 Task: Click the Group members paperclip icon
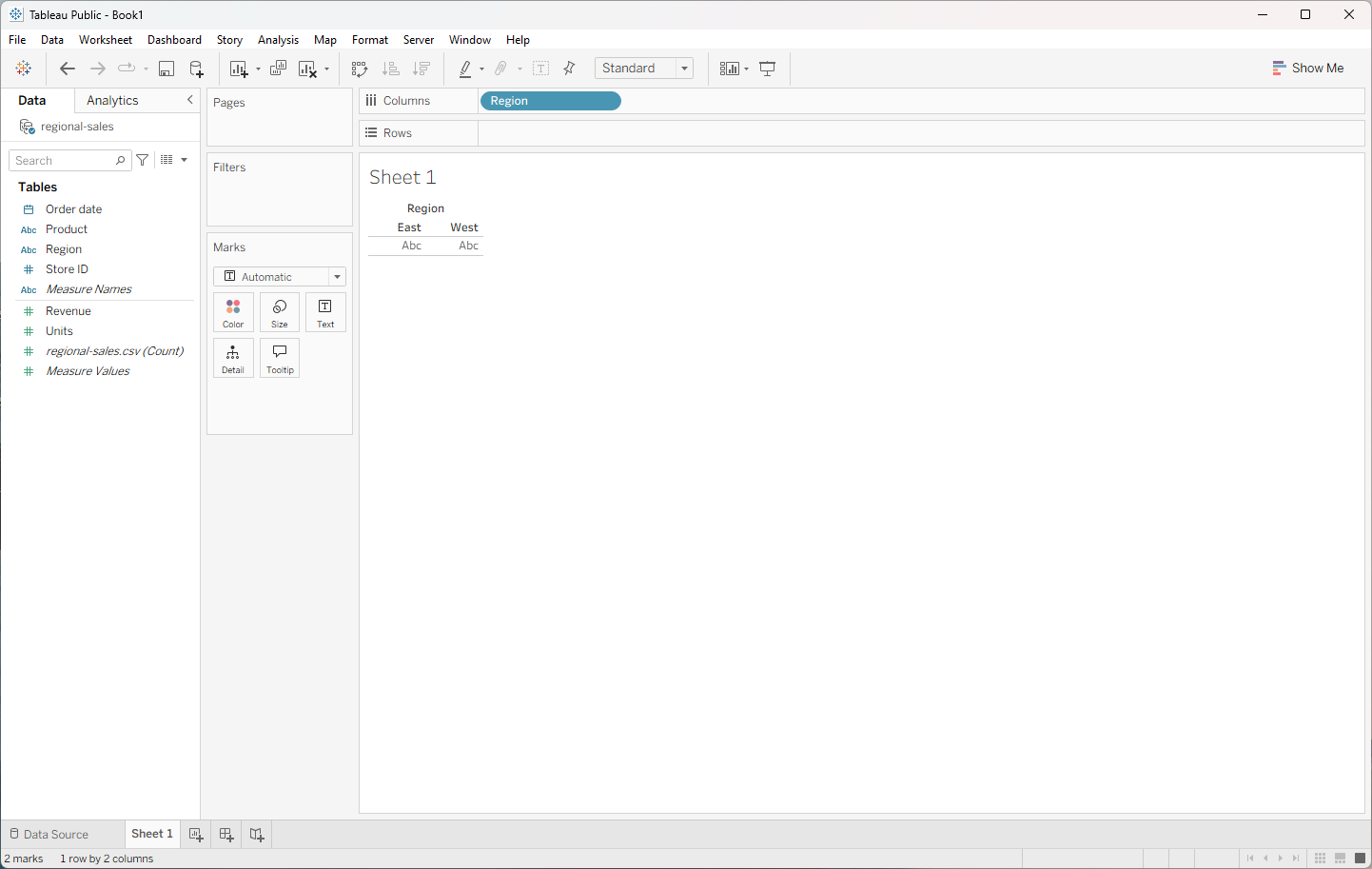coord(500,69)
